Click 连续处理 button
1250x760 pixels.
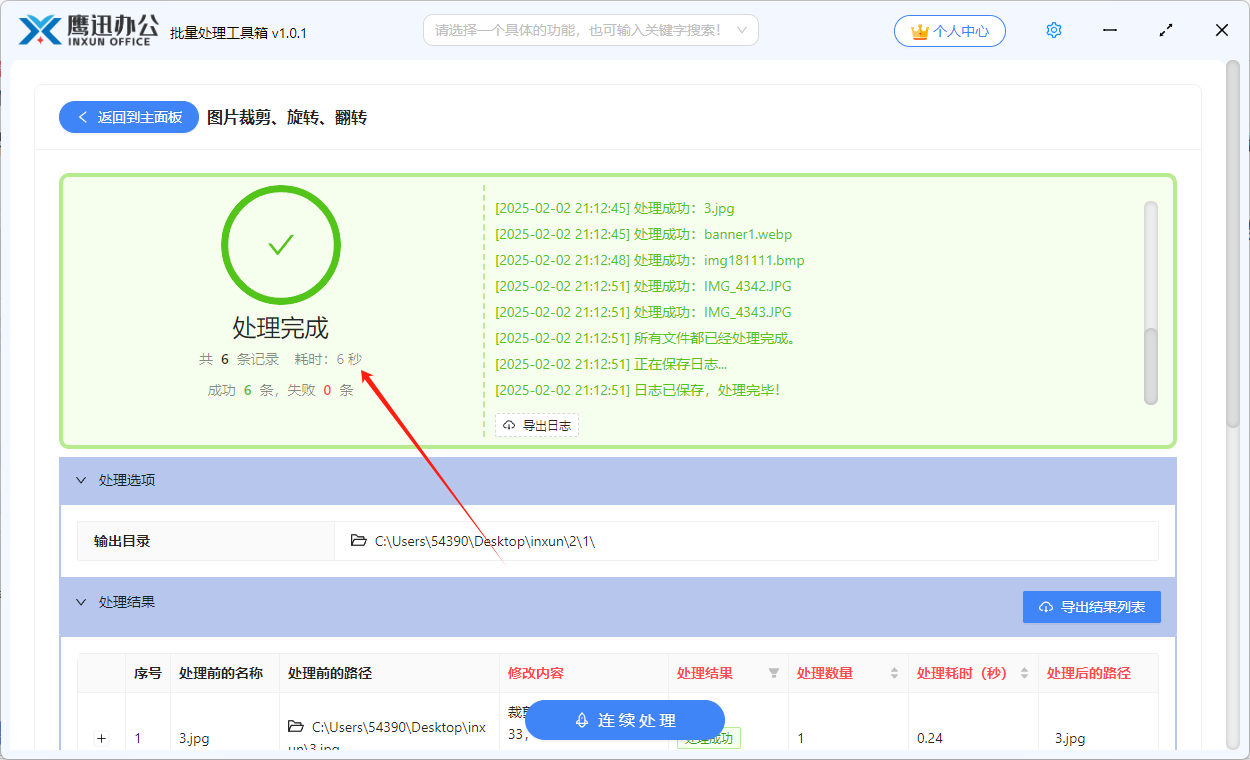(x=625, y=720)
